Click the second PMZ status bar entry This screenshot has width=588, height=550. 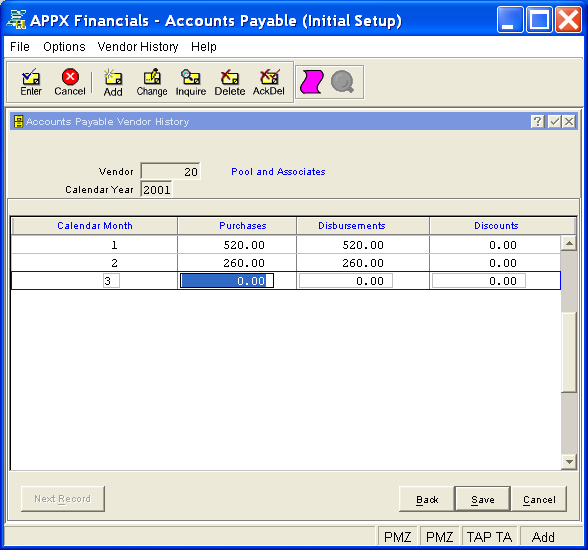(440, 537)
